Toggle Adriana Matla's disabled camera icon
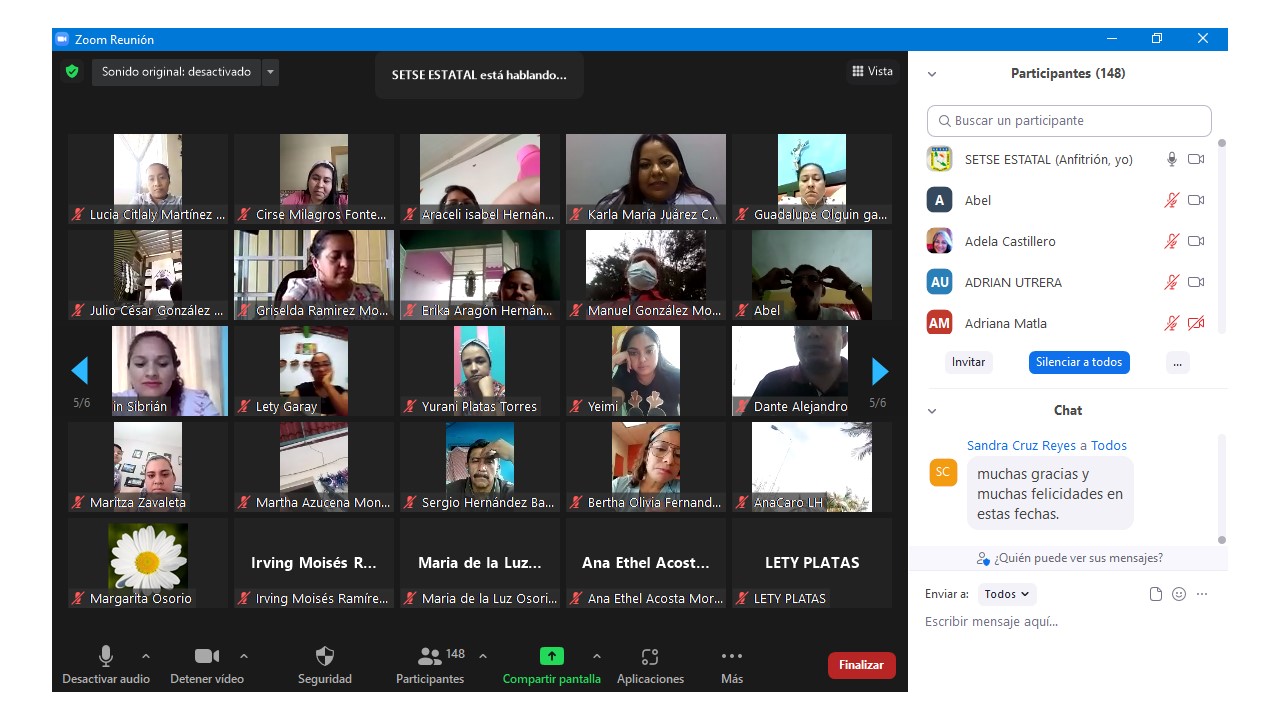1280x720 pixels. [x=1196, y=323]
